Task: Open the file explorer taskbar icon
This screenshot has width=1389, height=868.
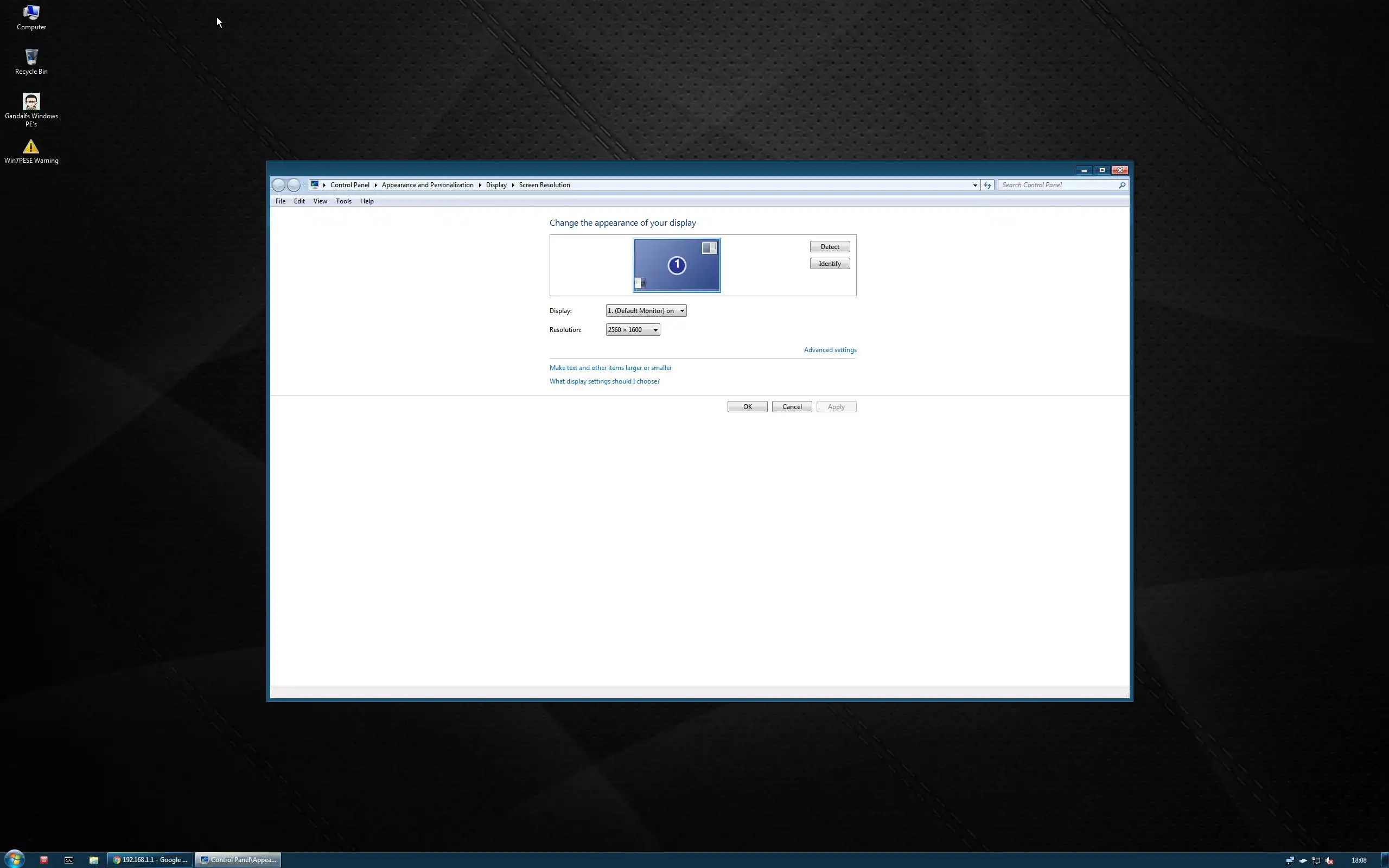Action: click(x=93, y=859)
